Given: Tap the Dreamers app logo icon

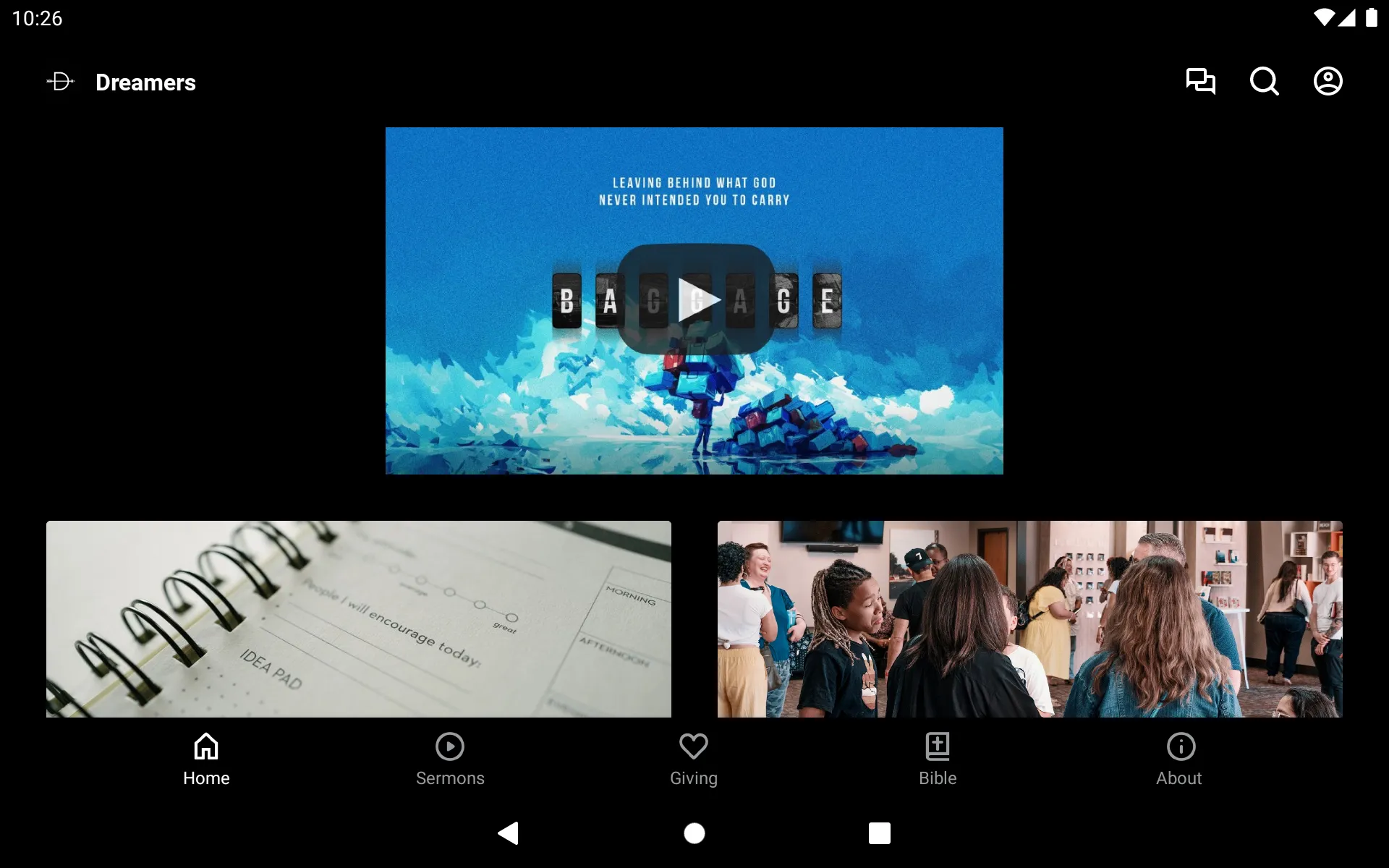Looking at the screenshot, I should (60, 82).
